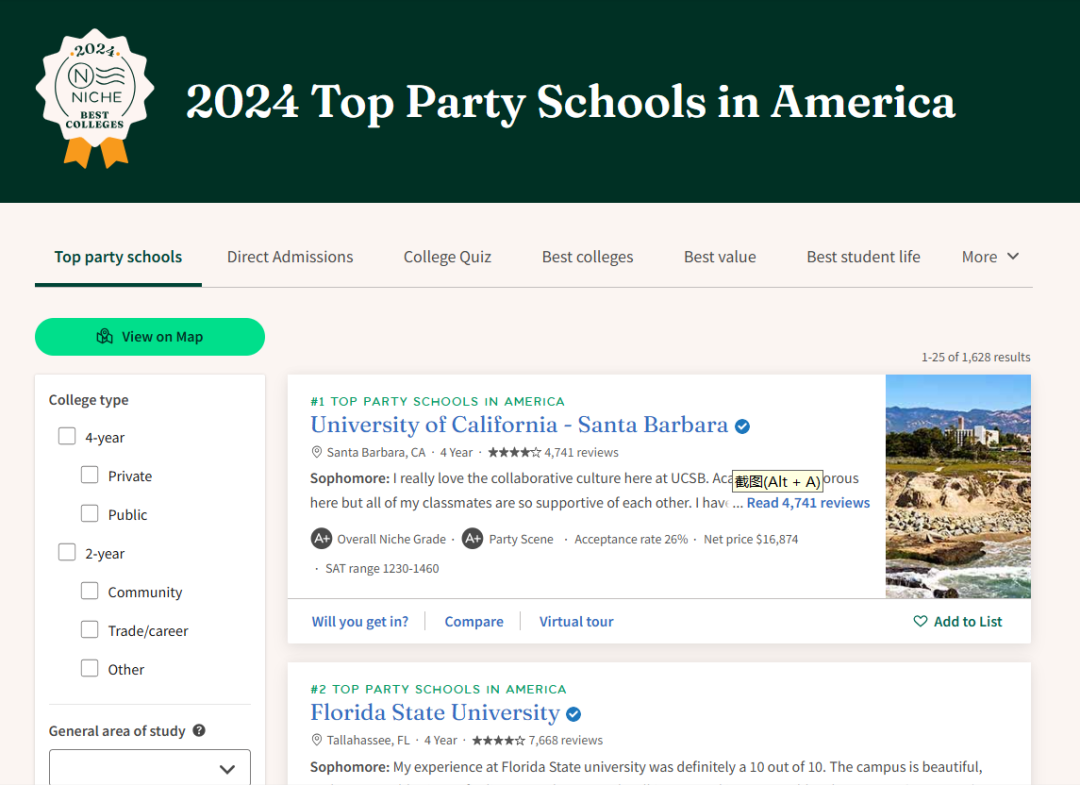Click UC Santa Barbara's verified checkmark badge
The height and width of the screenshot is (785, 1080).
pos(742,426)
